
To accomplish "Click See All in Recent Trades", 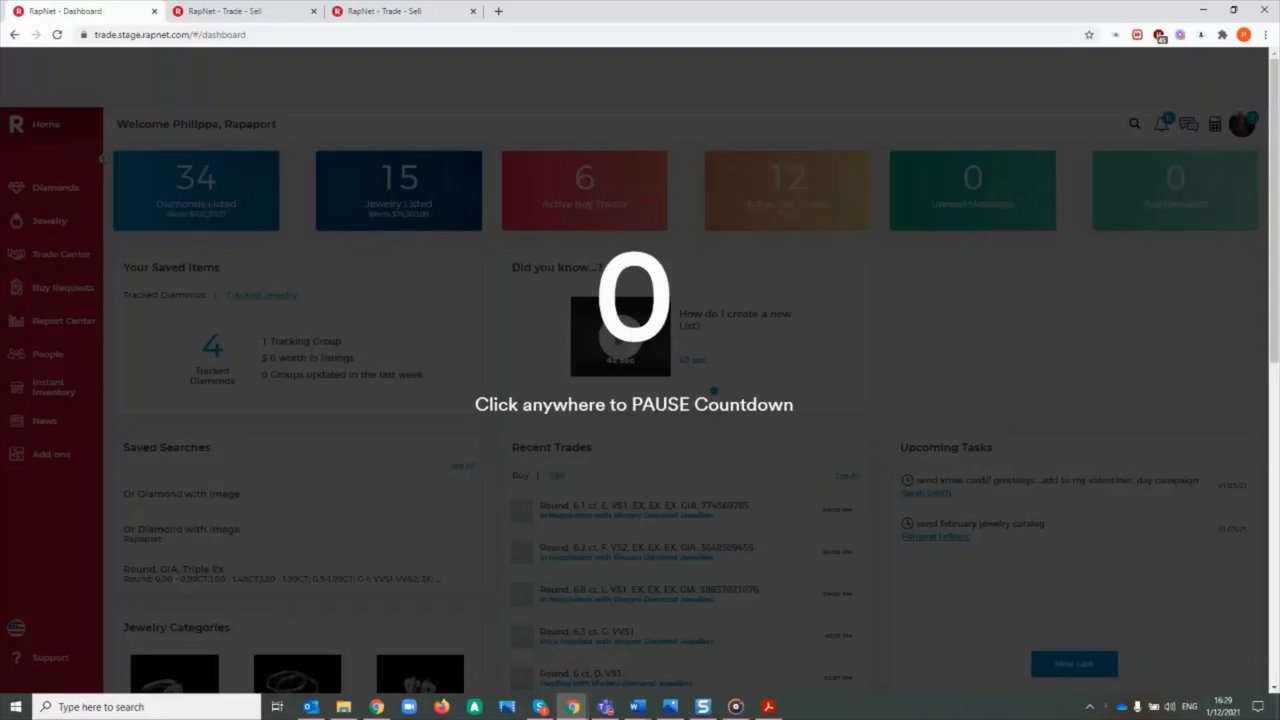I will tap(847, 476).
